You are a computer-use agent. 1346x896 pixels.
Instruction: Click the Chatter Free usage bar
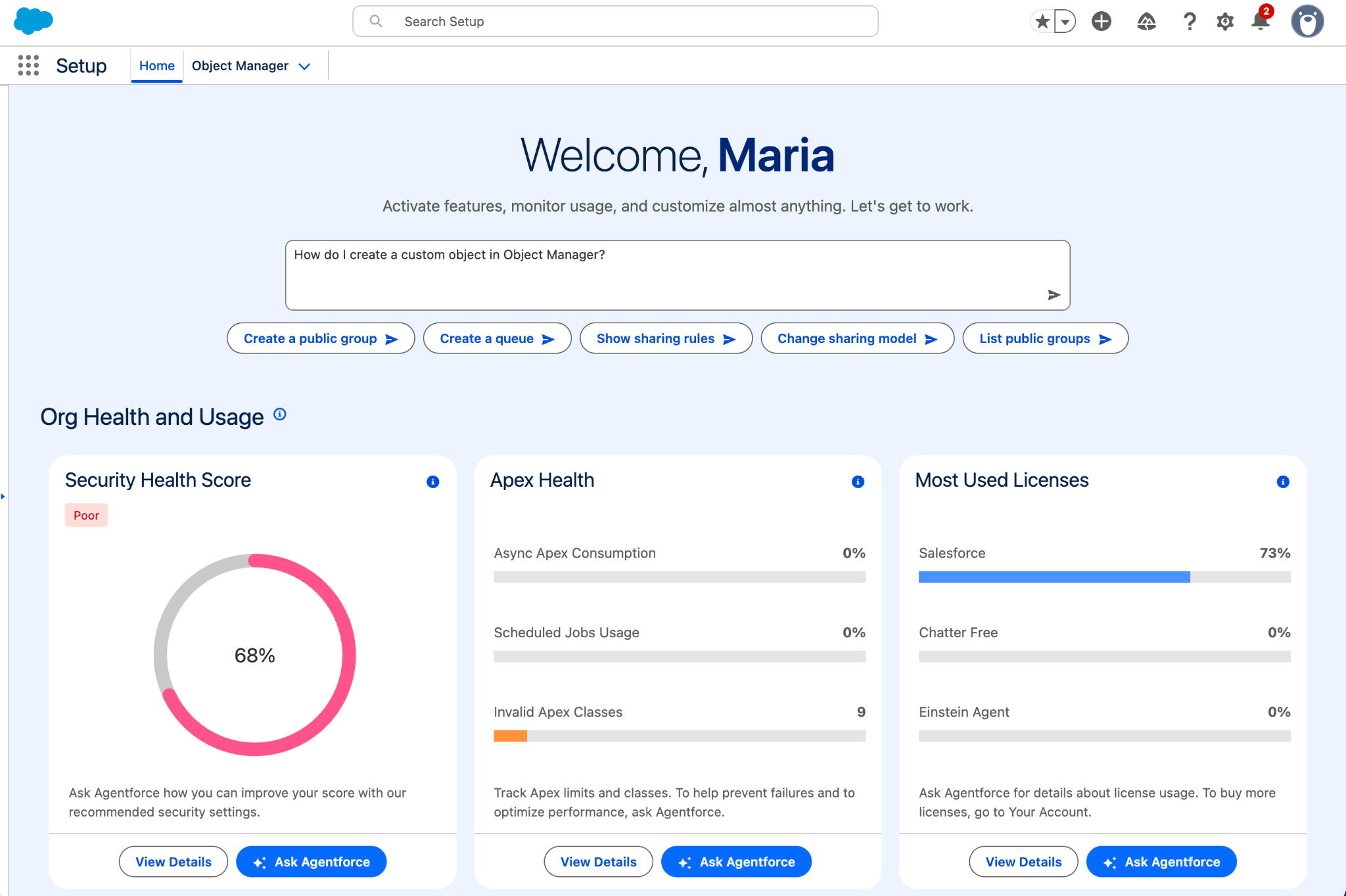(1105, 656)
